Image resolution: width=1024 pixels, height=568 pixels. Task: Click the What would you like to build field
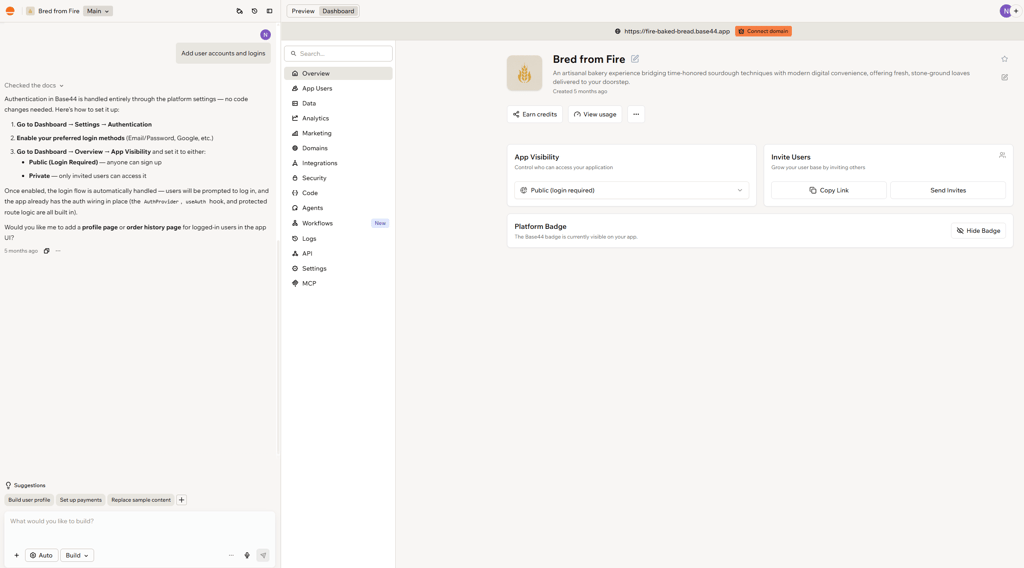click(139, 521)
